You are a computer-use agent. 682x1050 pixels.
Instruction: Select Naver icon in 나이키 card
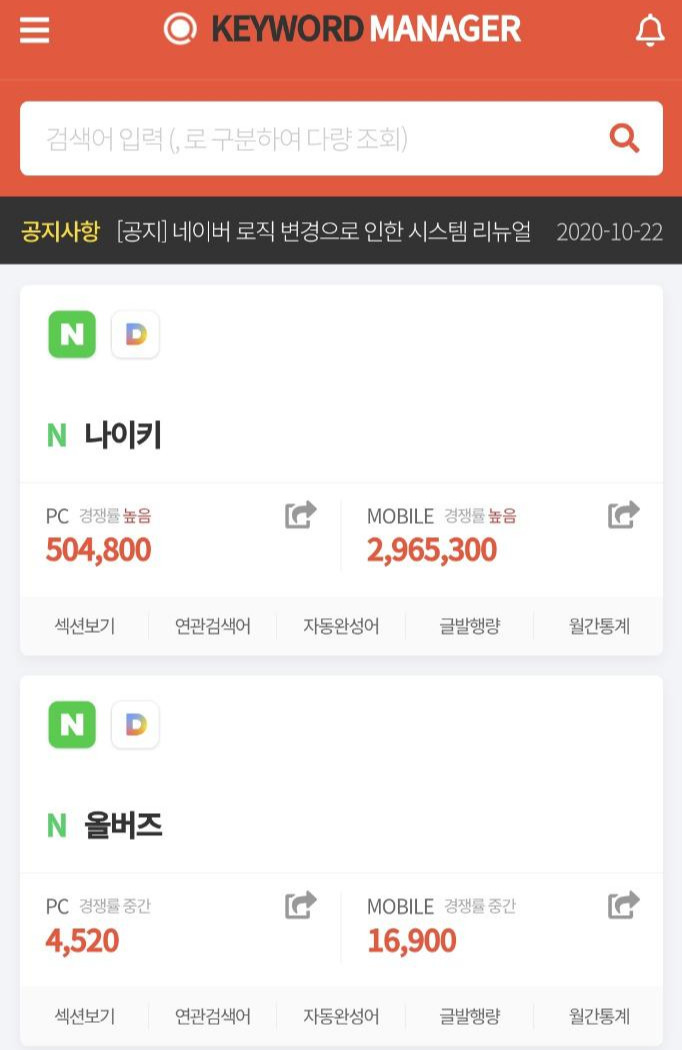point(72,334)
